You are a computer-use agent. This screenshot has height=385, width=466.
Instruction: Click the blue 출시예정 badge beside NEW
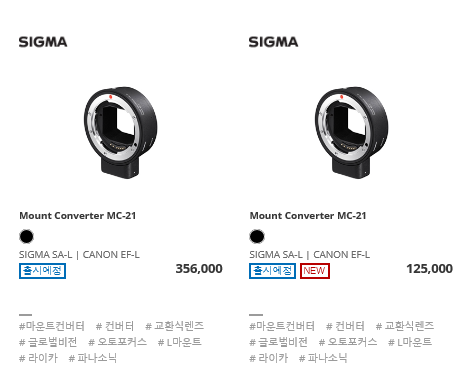pyautogui.click(x=272, y=271)
